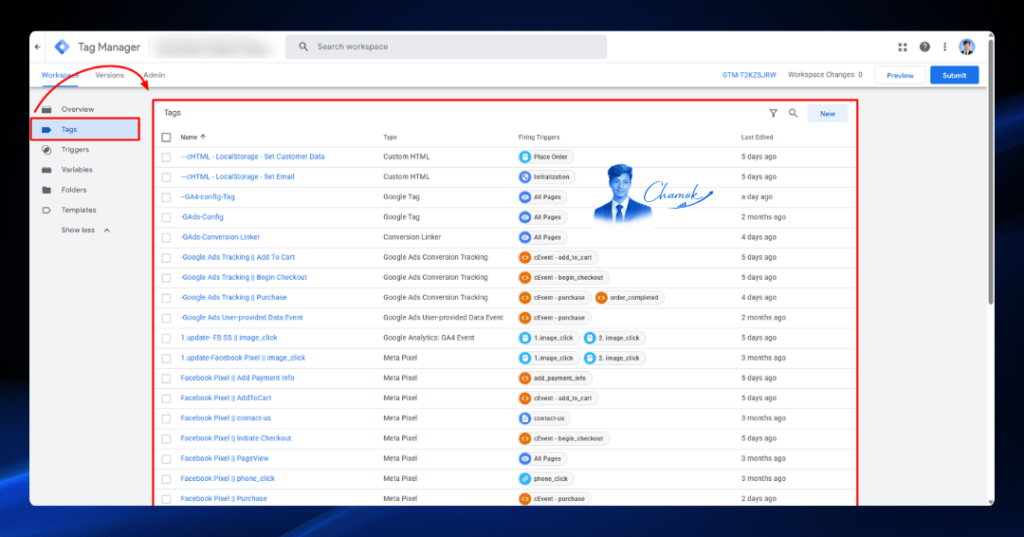Viewport: 1024px width, 537px height.
Task: Check the box for Facebook Pixel PageView row
Action: coord(166,459)
